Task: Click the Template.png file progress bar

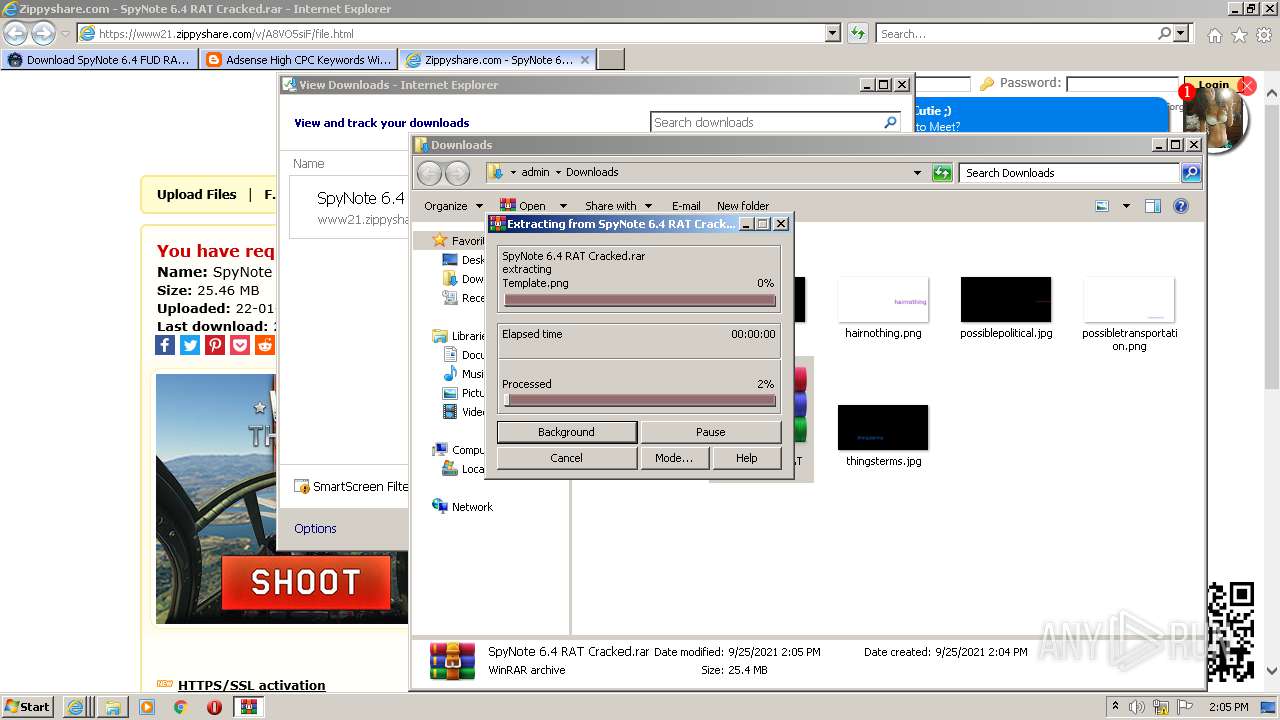Action: tap(640, 300)
